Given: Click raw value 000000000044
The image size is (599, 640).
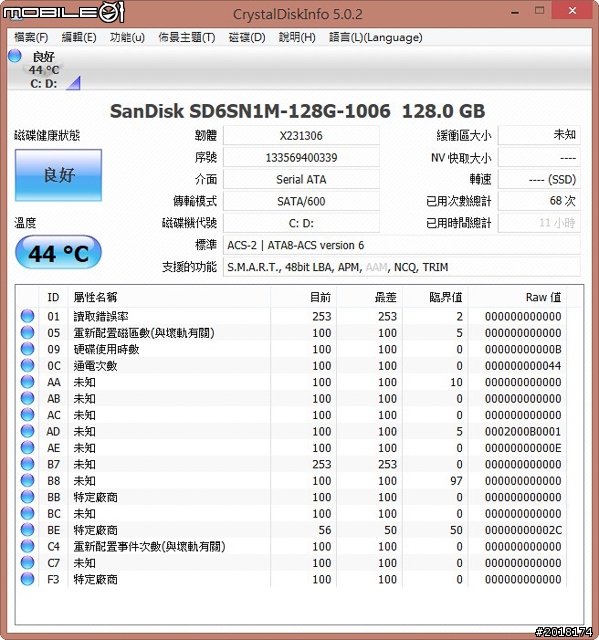Looking at the screenshot, I should tap(523, 366).
